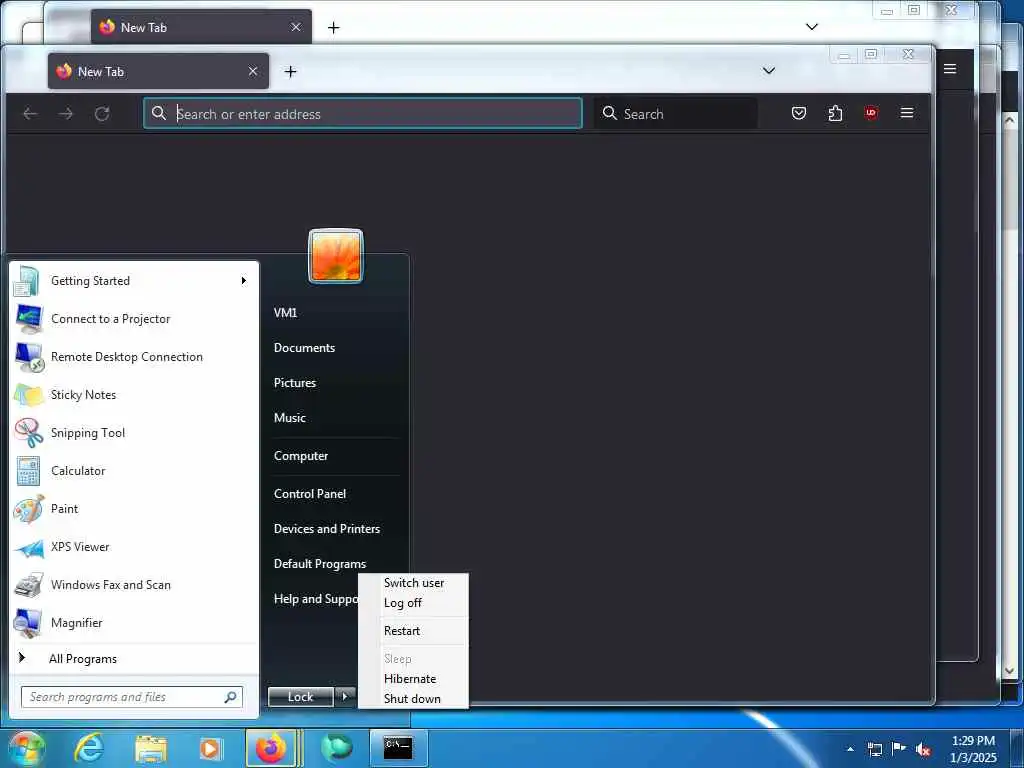The height and width of the screenshot is (768, 1024).
Task: Close New Tab in front Firefox window
Action: tap(253, 72)
